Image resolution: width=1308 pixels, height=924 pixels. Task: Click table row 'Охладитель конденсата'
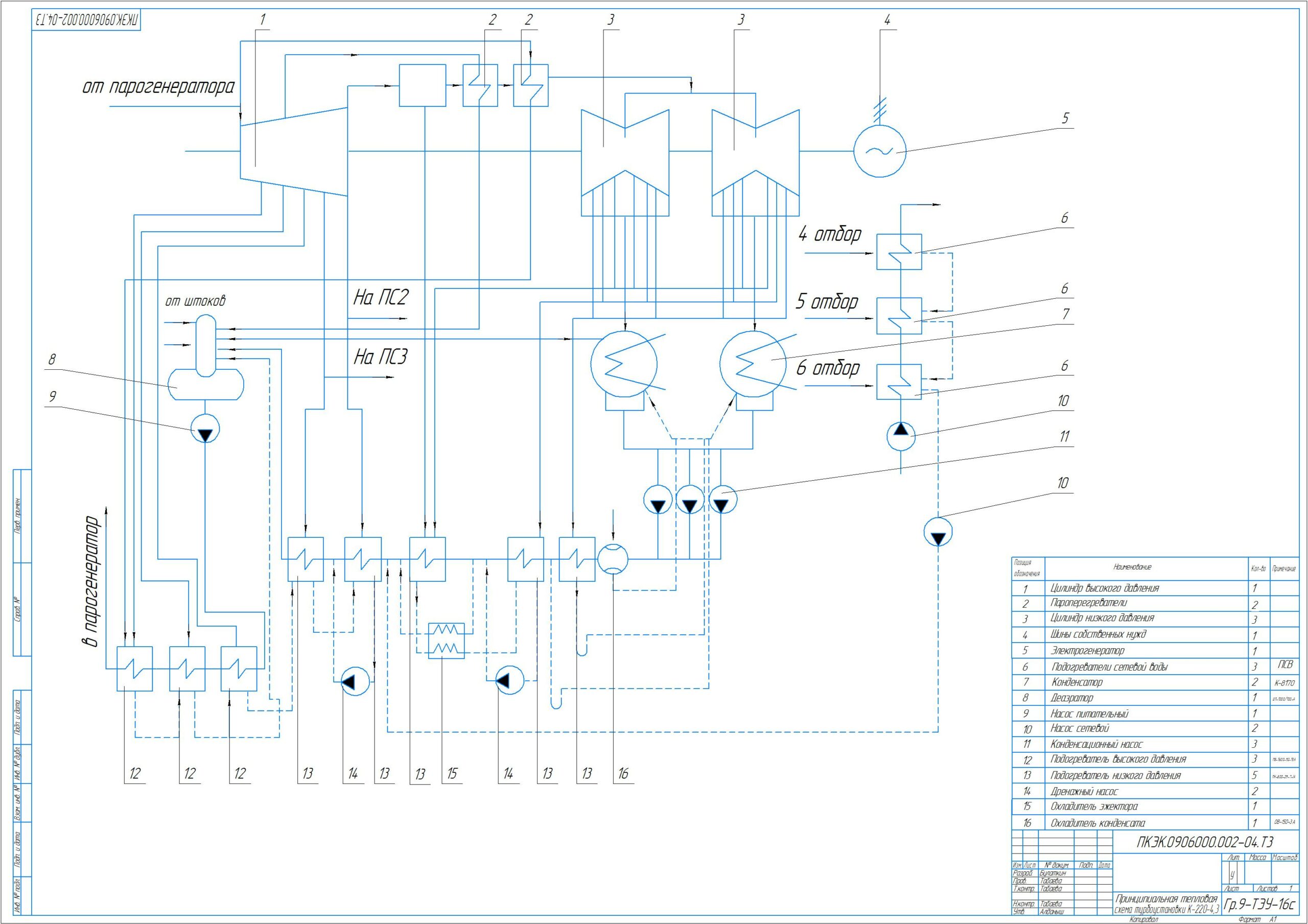click(x=1154, y=822)
